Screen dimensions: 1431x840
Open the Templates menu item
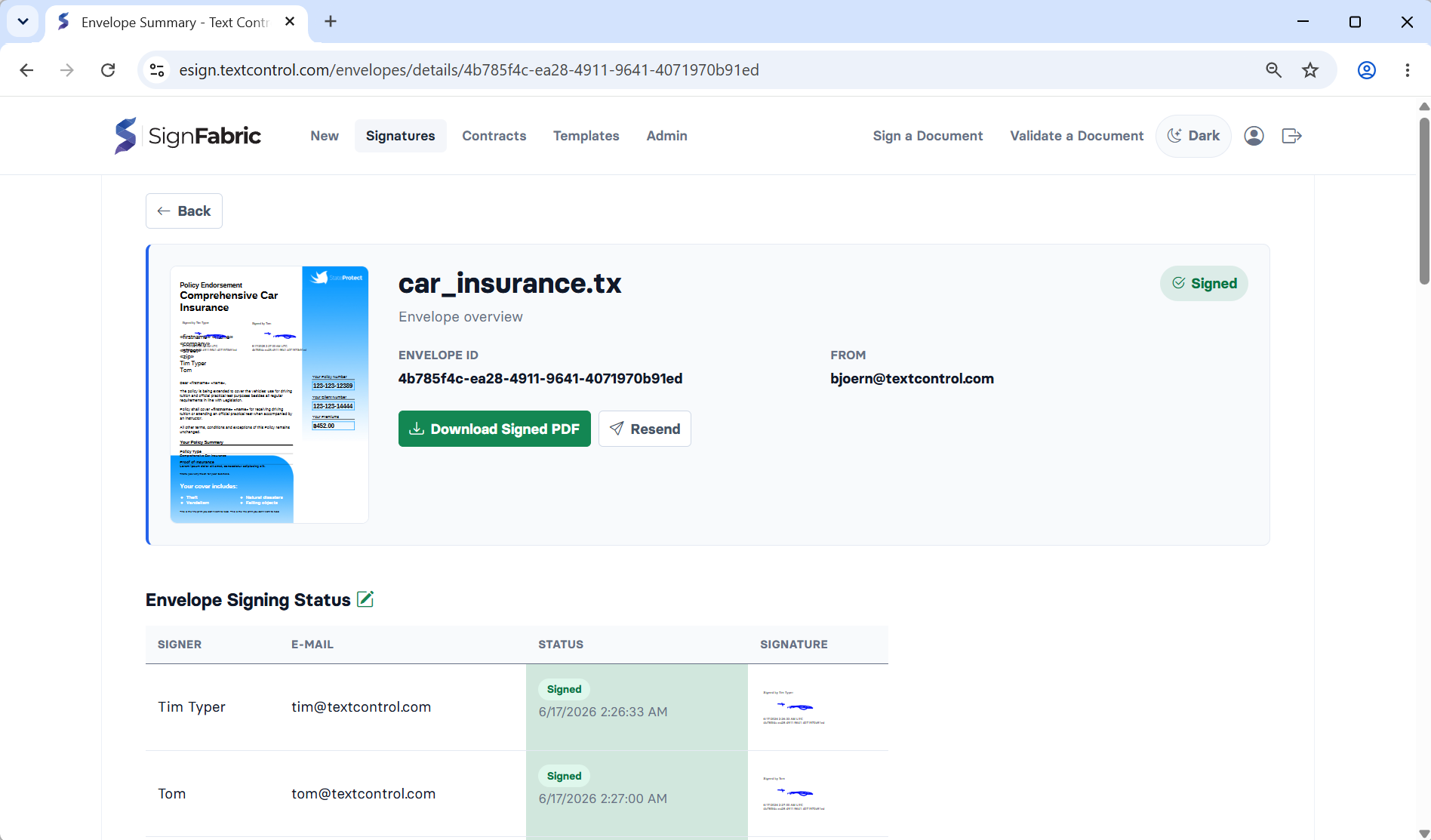click(586, 136)
